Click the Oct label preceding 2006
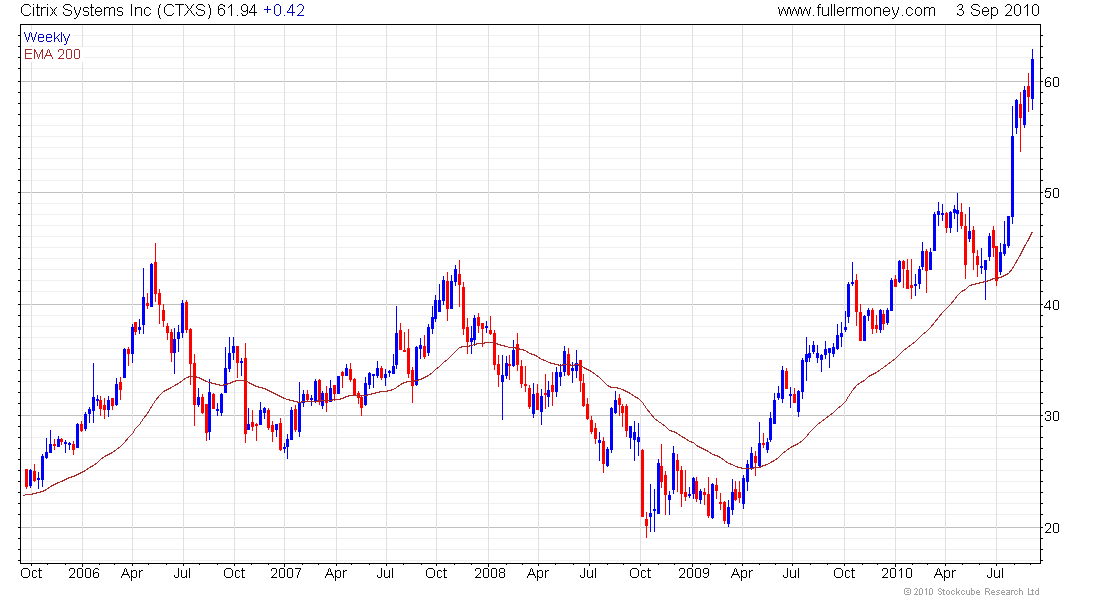Viewport: 1100px width, 600px height. (32, 573)
